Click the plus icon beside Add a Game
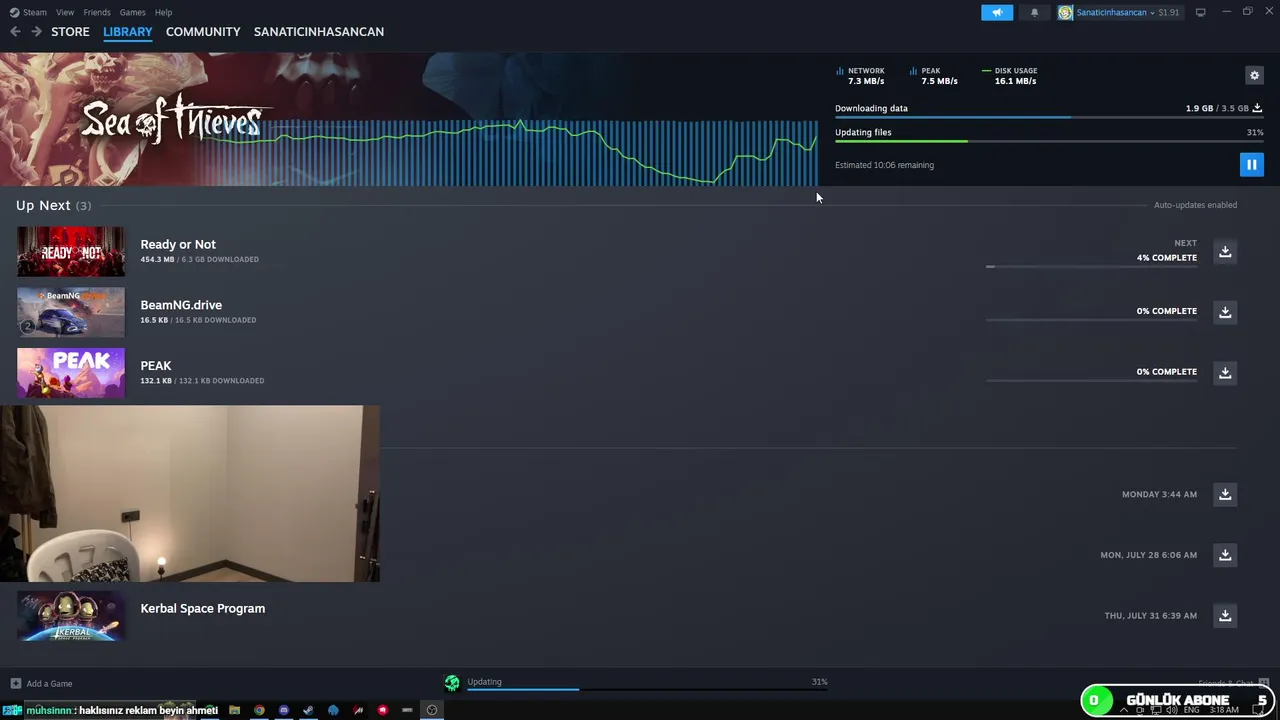 click(x=15, y=684)
